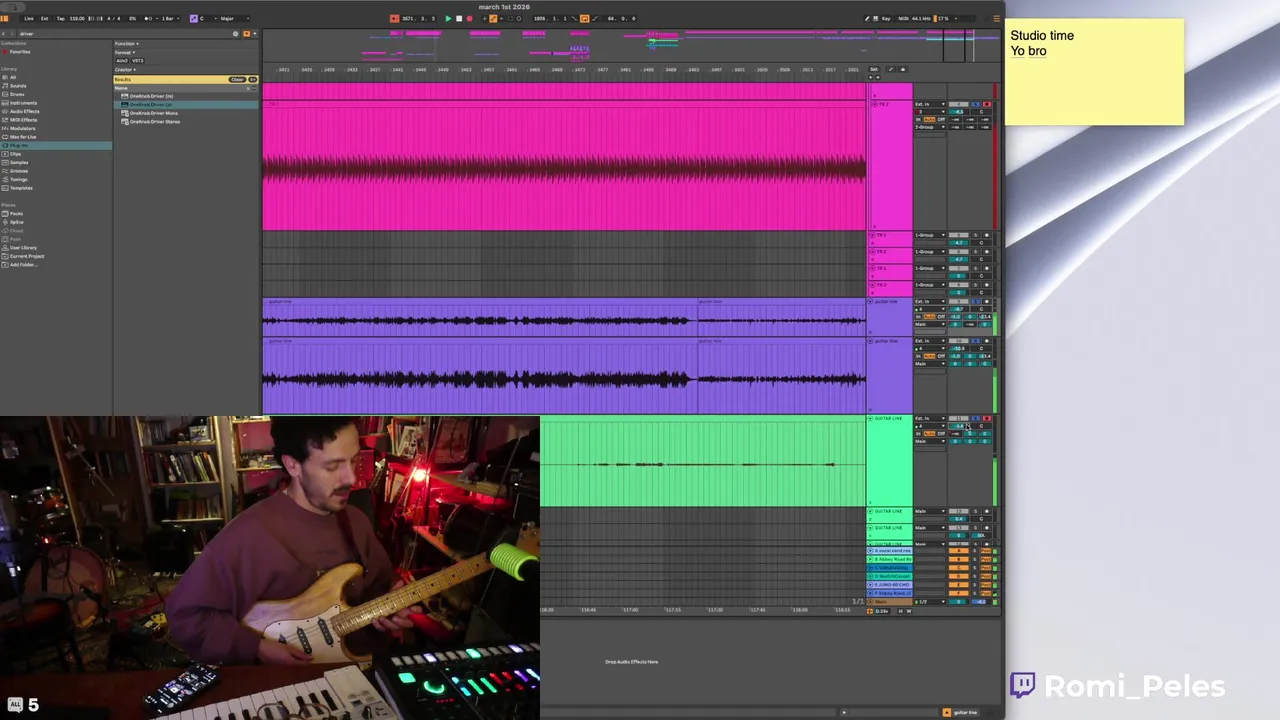The width and height of the screenshot is (1280, 720).
Task: Clear the browser search with the x icon
Action: 235,34
